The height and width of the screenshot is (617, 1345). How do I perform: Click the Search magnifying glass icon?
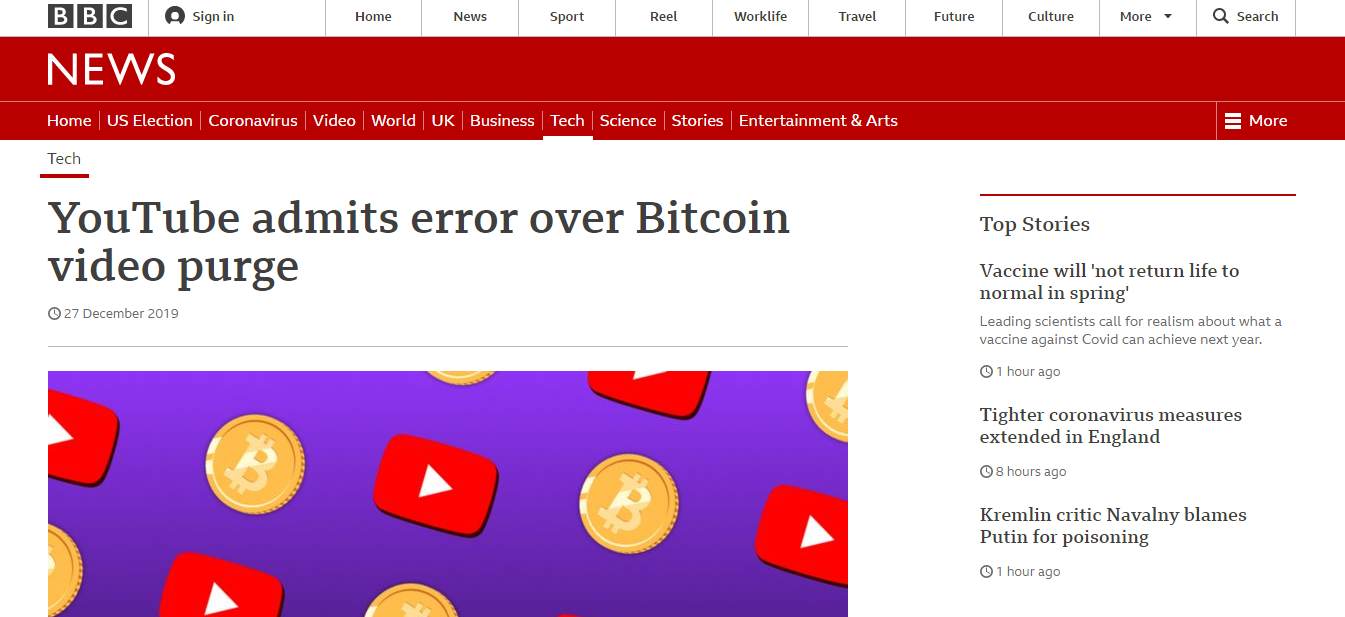click(1221, 16)
